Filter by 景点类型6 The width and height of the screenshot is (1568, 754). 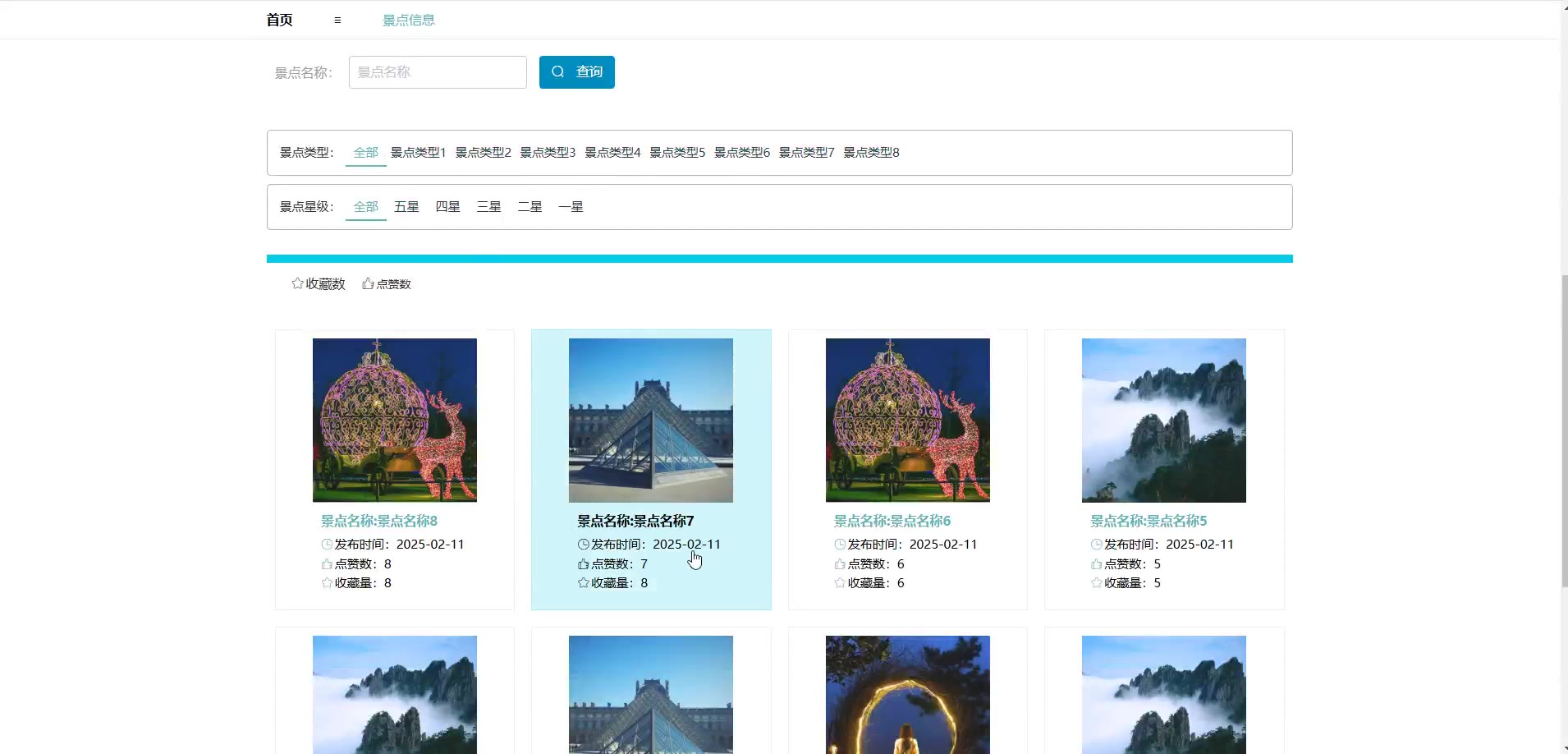point(742,153)
